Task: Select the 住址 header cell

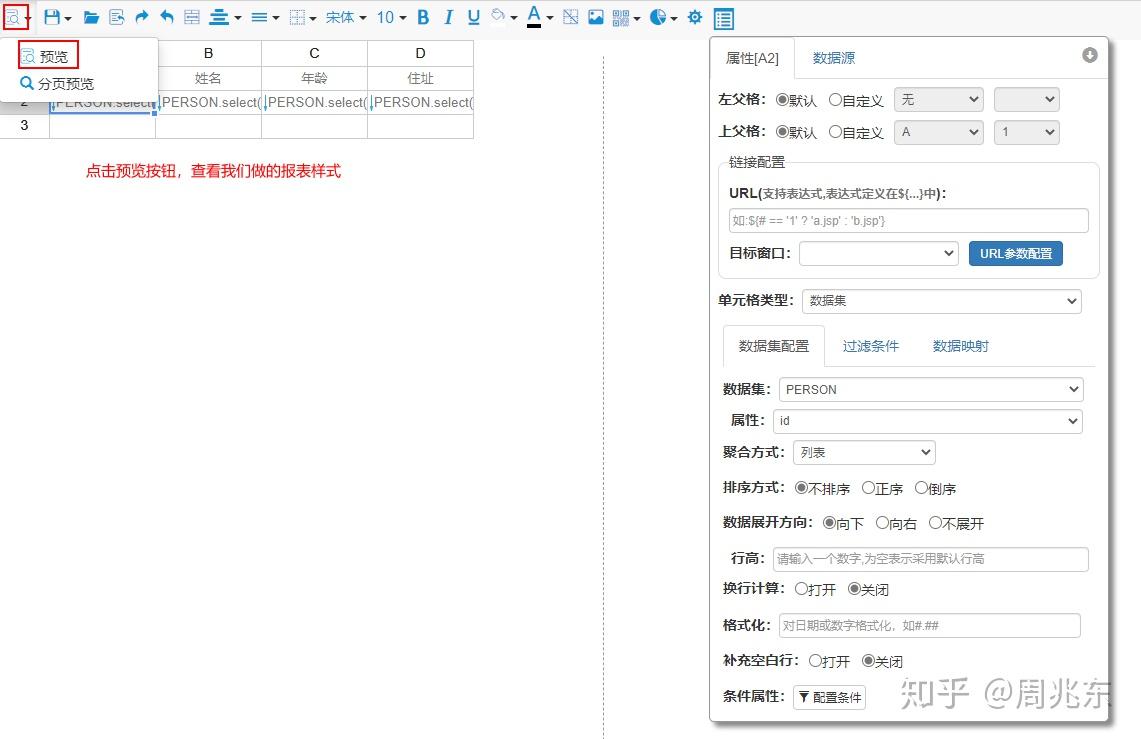Action: coord(421,78)
